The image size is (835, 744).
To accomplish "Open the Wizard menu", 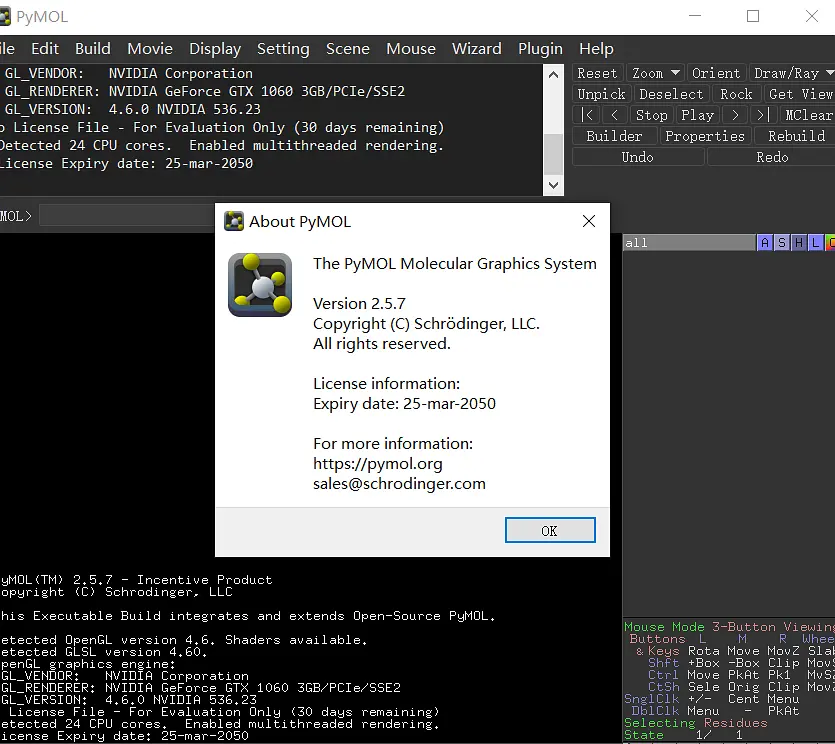I will click(477, 49).
